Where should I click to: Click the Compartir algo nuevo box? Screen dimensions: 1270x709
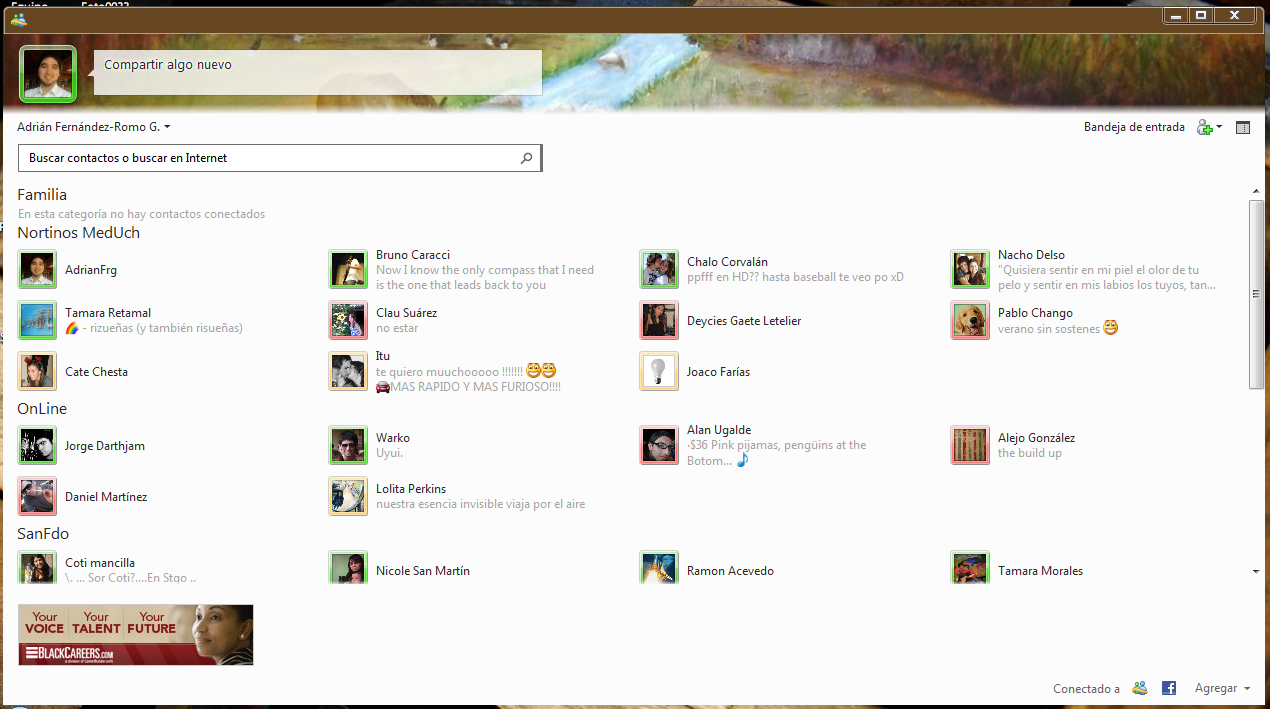tap(318, 72)
